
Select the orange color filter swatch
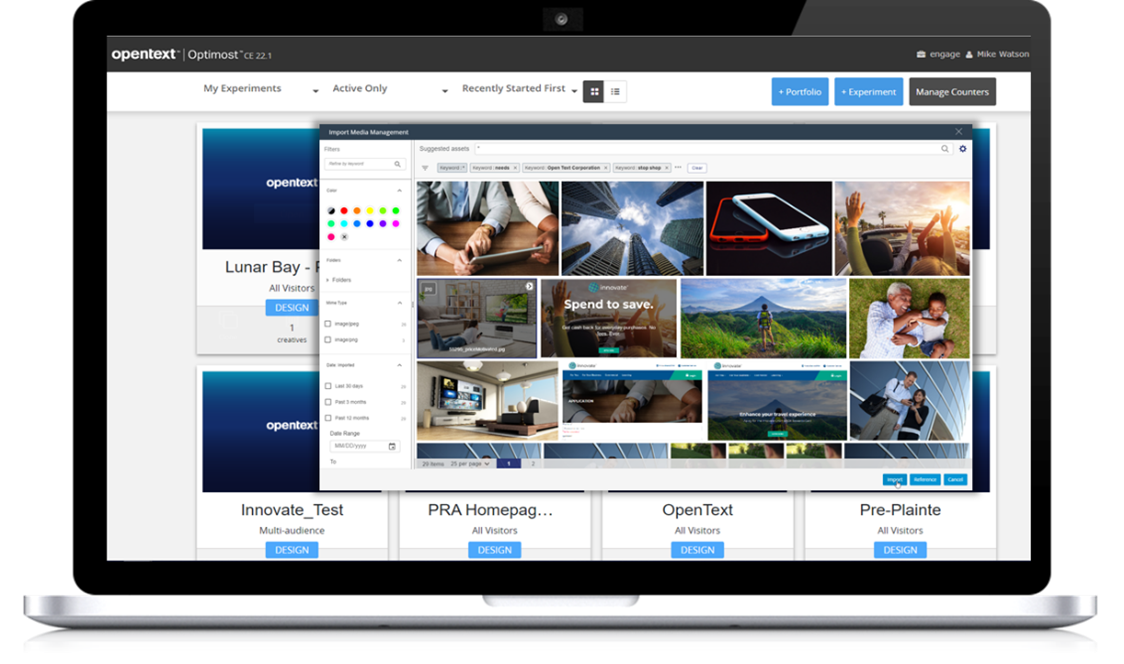pyautogui.click(x=357, y=211)
